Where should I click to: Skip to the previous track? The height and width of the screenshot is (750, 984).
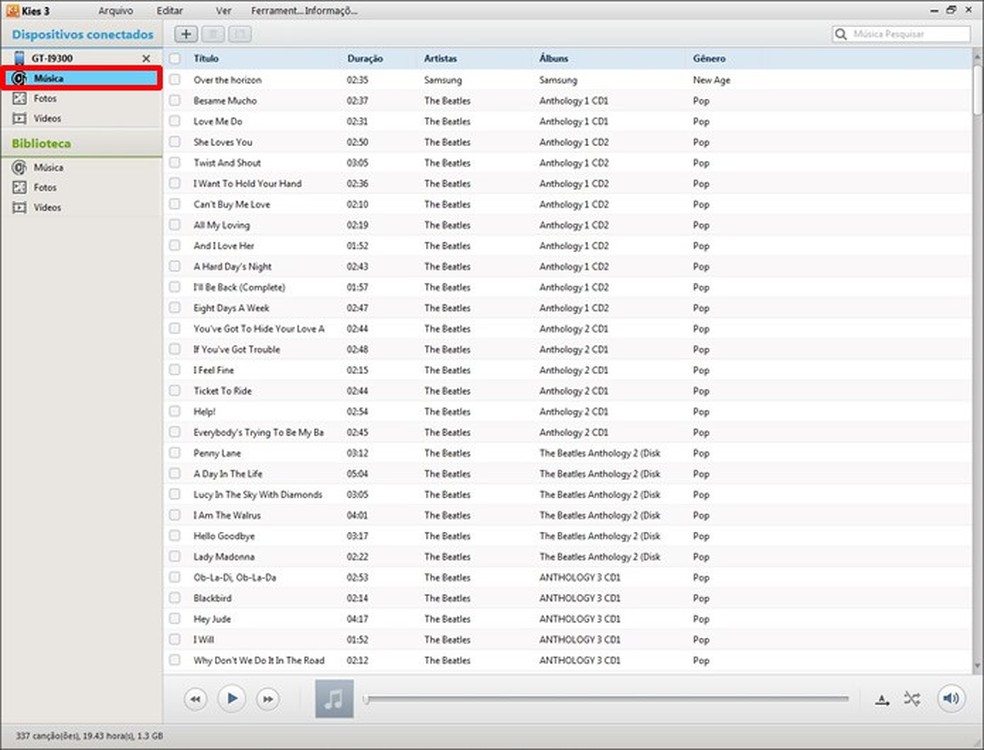pyautogui.click(x=197, y=699)
